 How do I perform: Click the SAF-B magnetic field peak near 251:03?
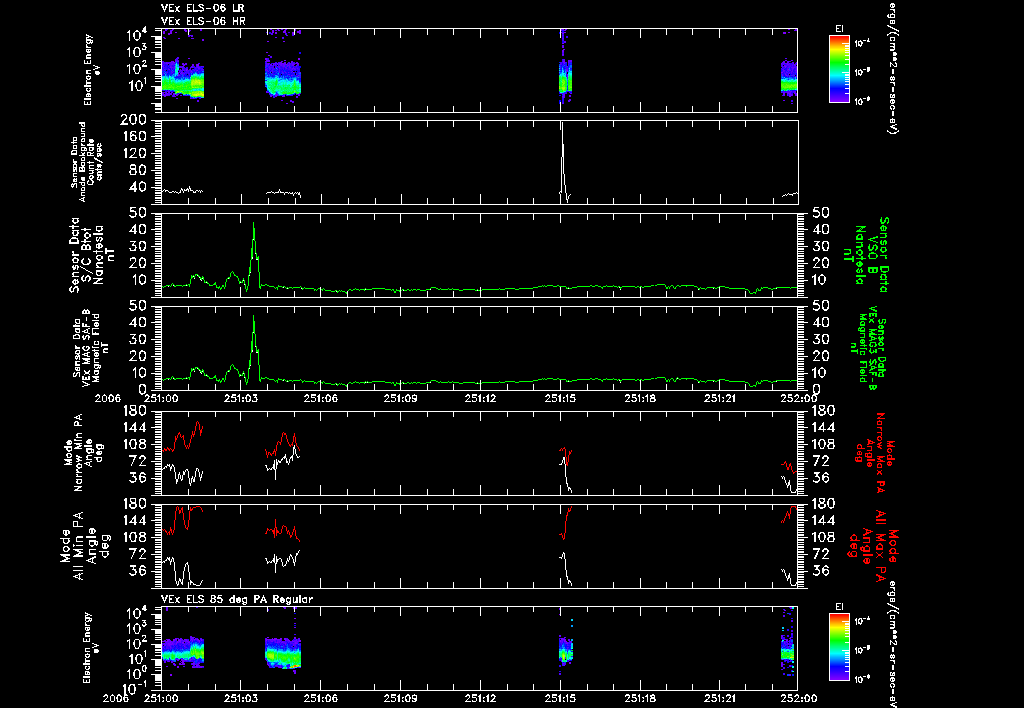254,348
